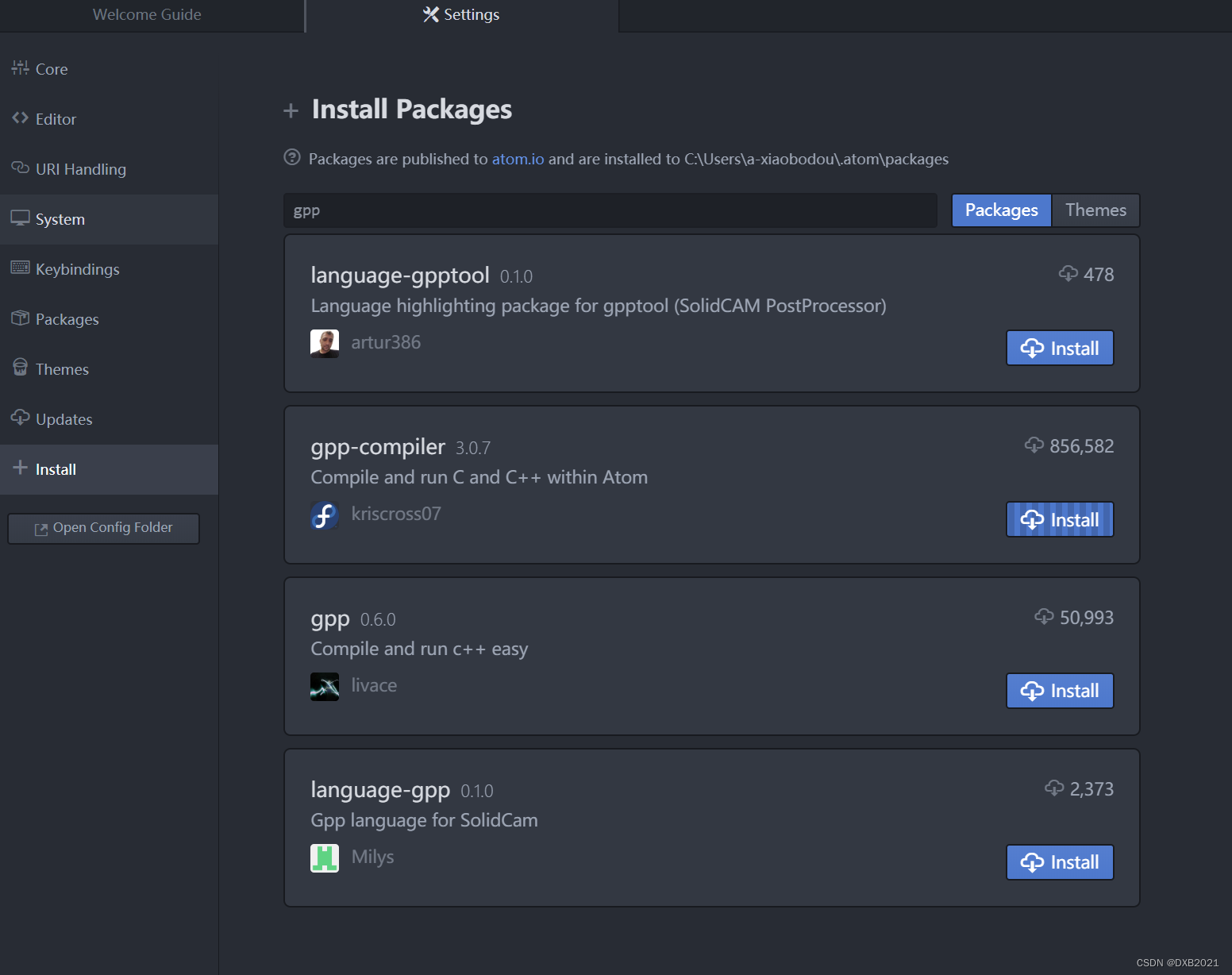The height and width of the screenshot is (975, 1232).
Task: Click download count icon for gpp-compiler
Action: point(1034,445)
